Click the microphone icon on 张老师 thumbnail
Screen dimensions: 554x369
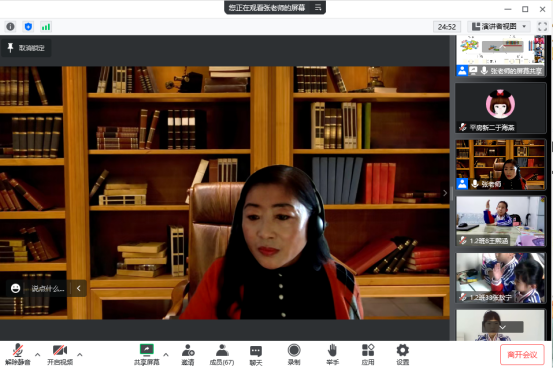click(475, 184)
